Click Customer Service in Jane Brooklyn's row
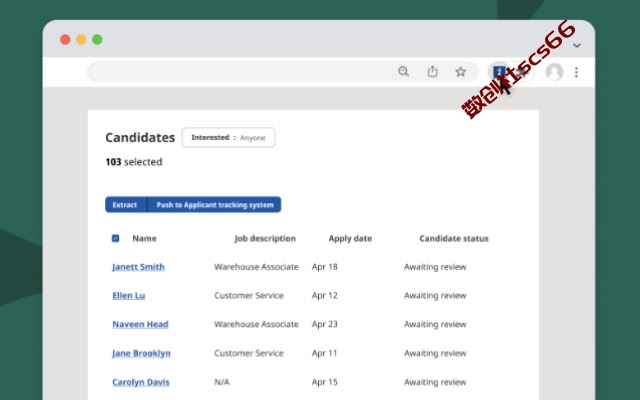 249,353
